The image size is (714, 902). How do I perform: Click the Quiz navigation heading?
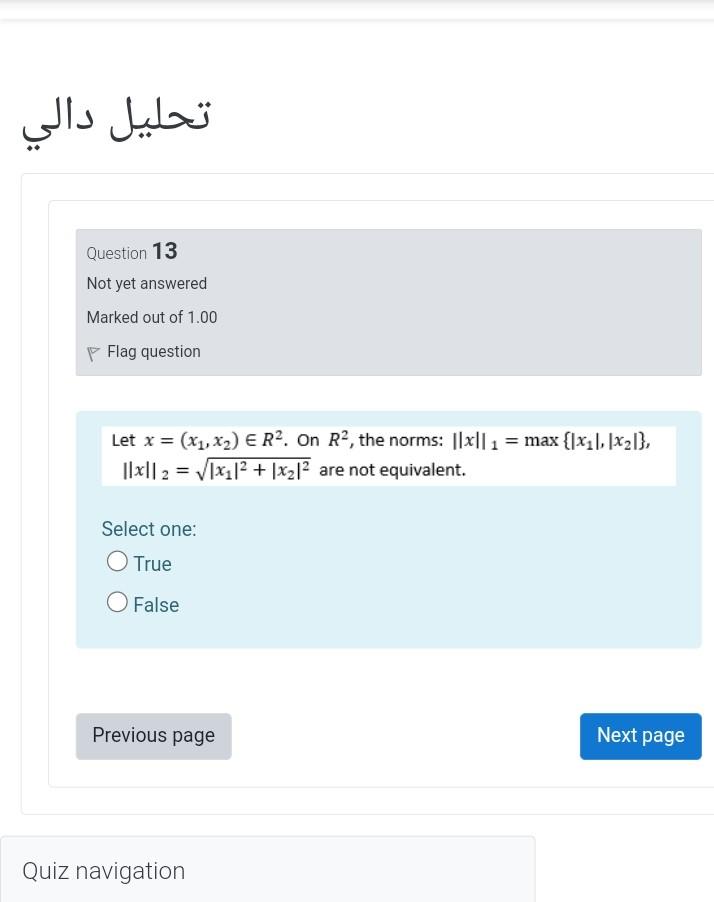pos(104,871)
